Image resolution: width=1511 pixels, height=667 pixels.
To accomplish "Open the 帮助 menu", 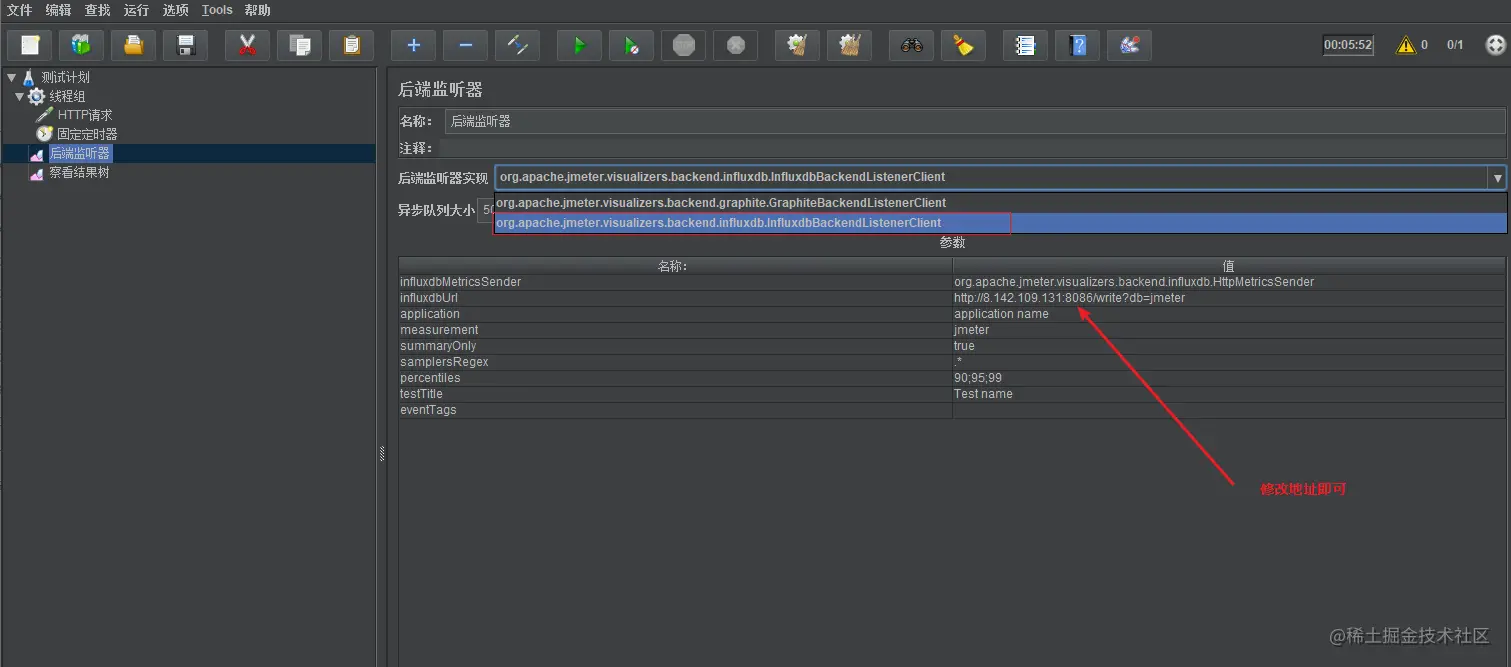I will coord(258,10).
